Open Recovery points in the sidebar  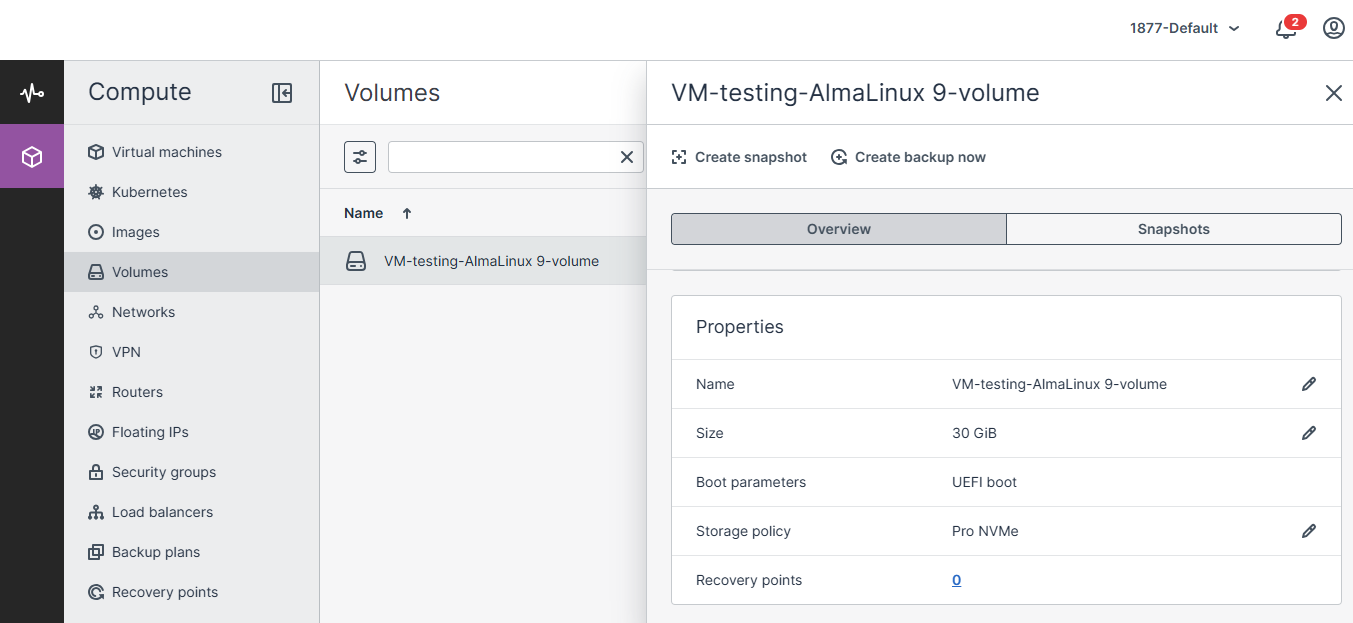(192, 592)
